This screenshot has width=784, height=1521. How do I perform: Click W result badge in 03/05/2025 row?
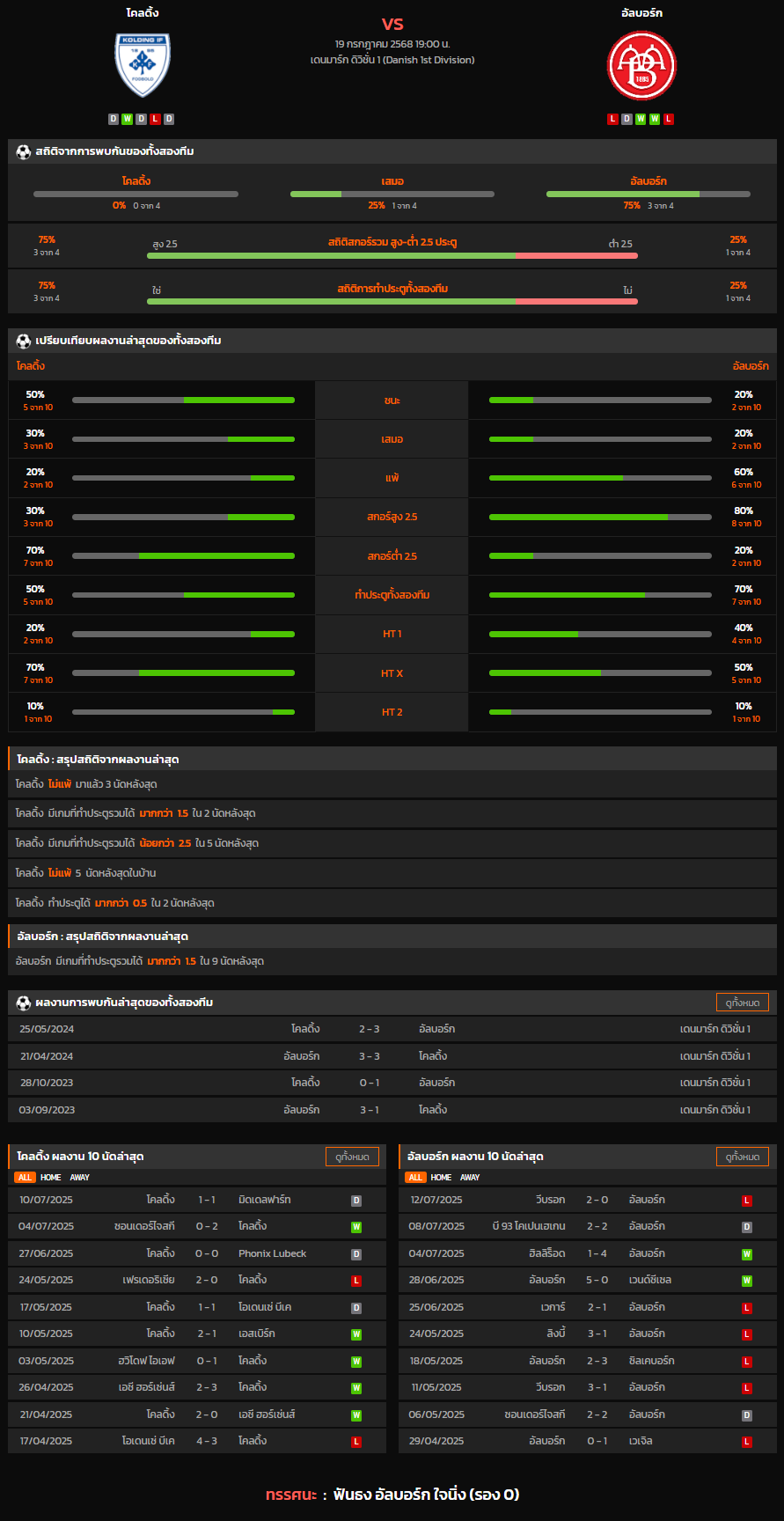pos(356,1362)
